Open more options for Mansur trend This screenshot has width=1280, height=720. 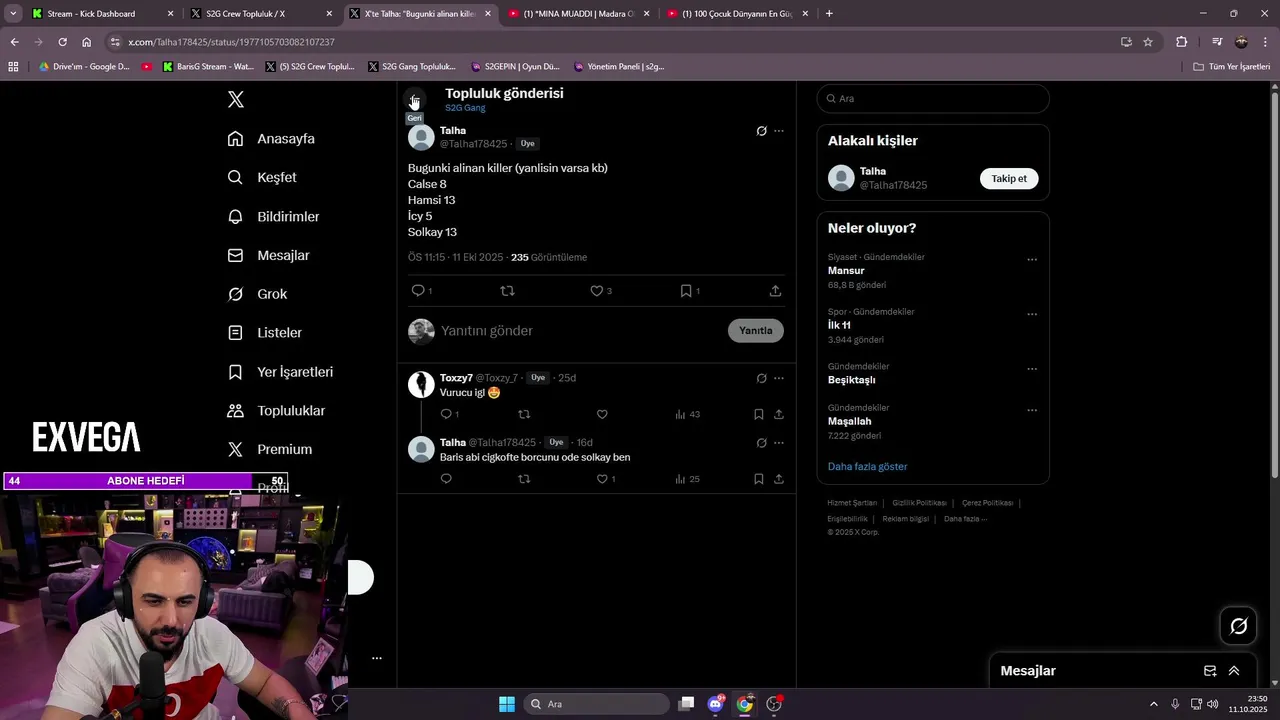[x=1032, y=260]
